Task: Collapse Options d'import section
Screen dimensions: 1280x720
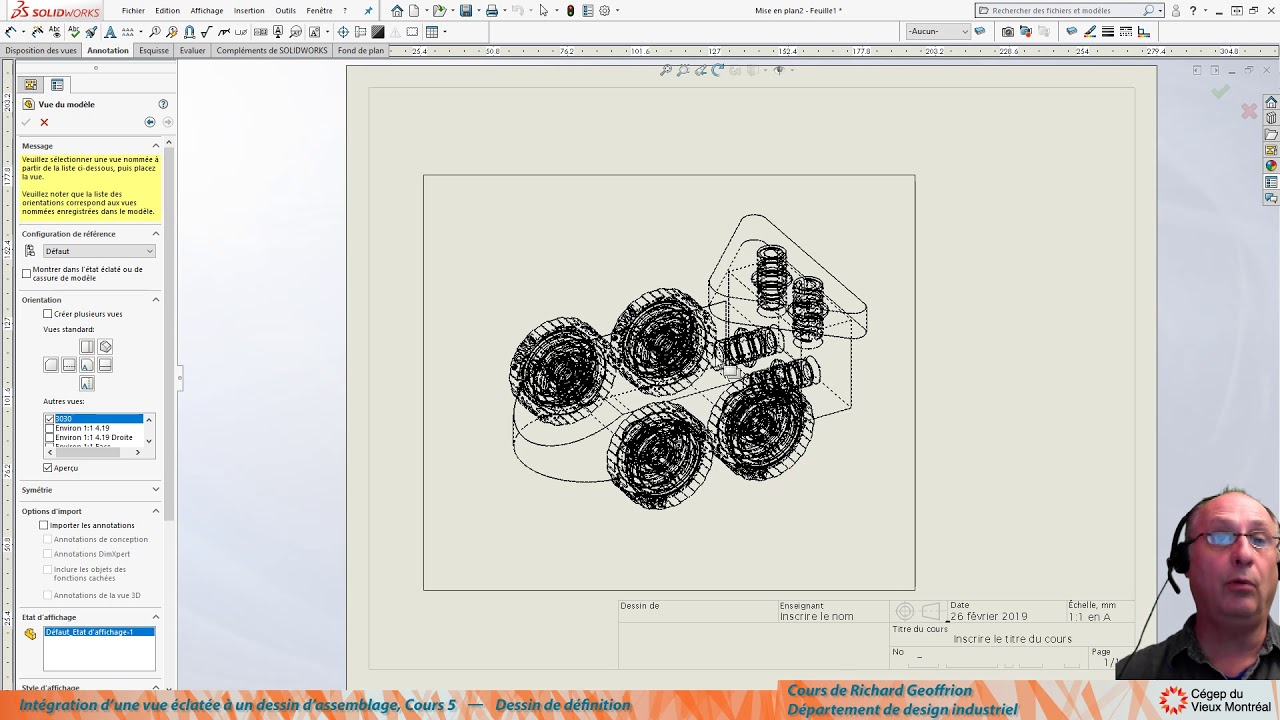Action: click(x=155, y=511)
